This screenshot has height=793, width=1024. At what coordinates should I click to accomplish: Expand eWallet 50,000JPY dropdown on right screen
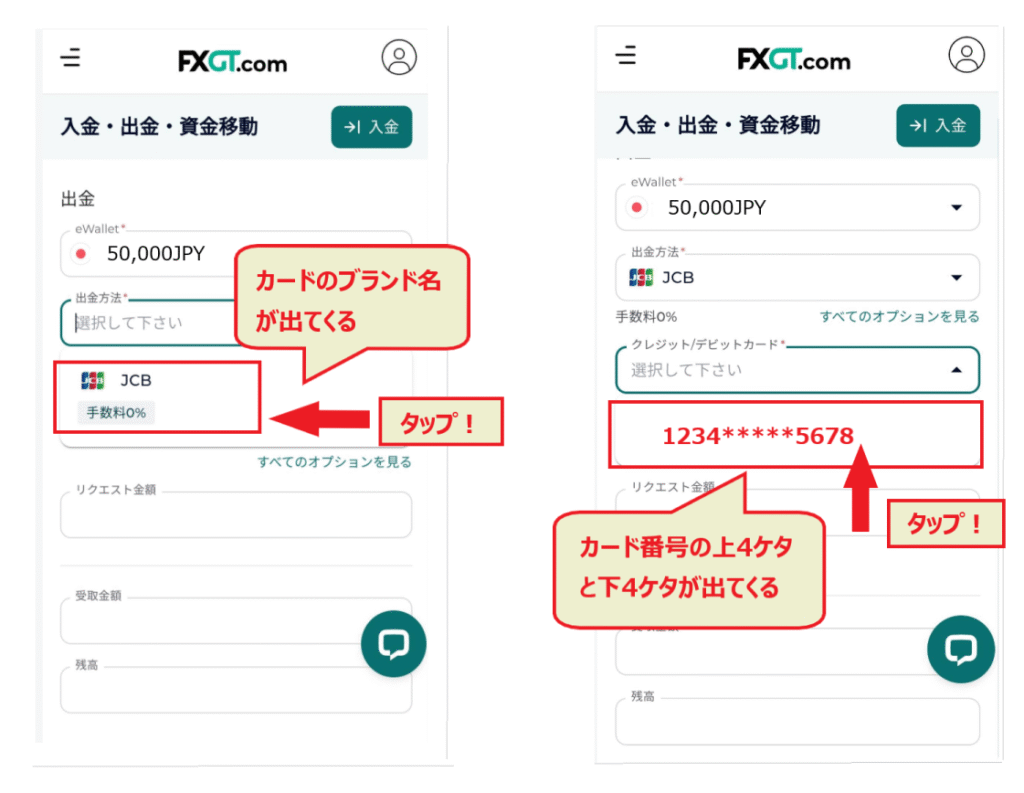956,208
